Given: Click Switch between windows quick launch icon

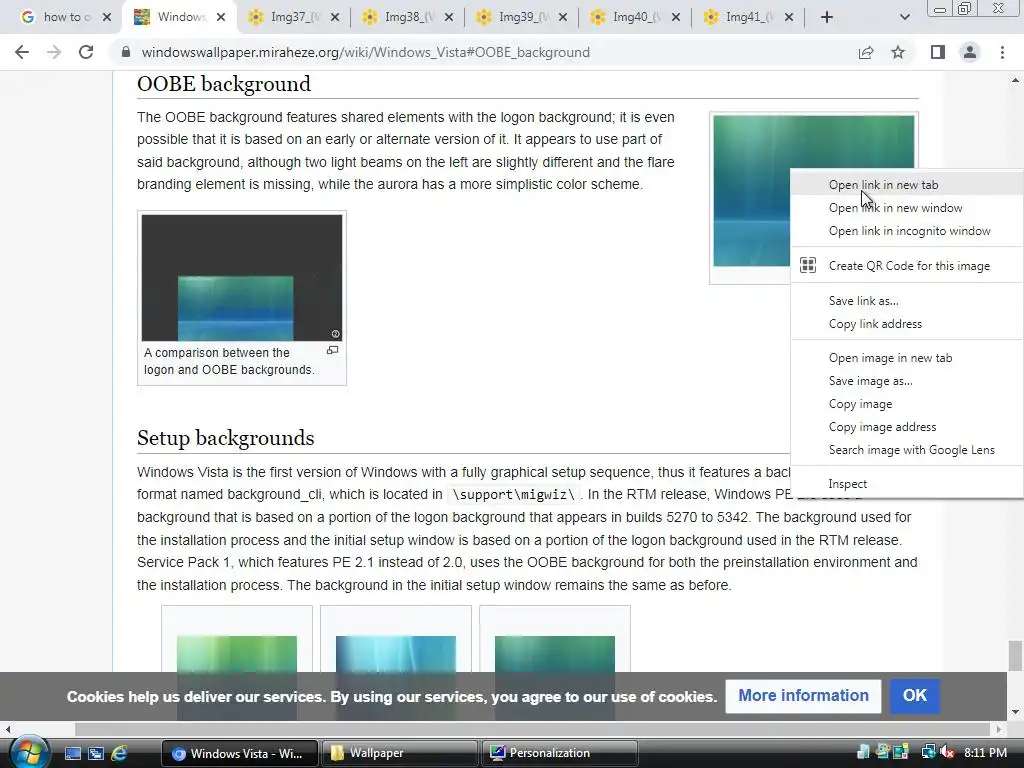Looking at the screenshot, I should [96, 753].
